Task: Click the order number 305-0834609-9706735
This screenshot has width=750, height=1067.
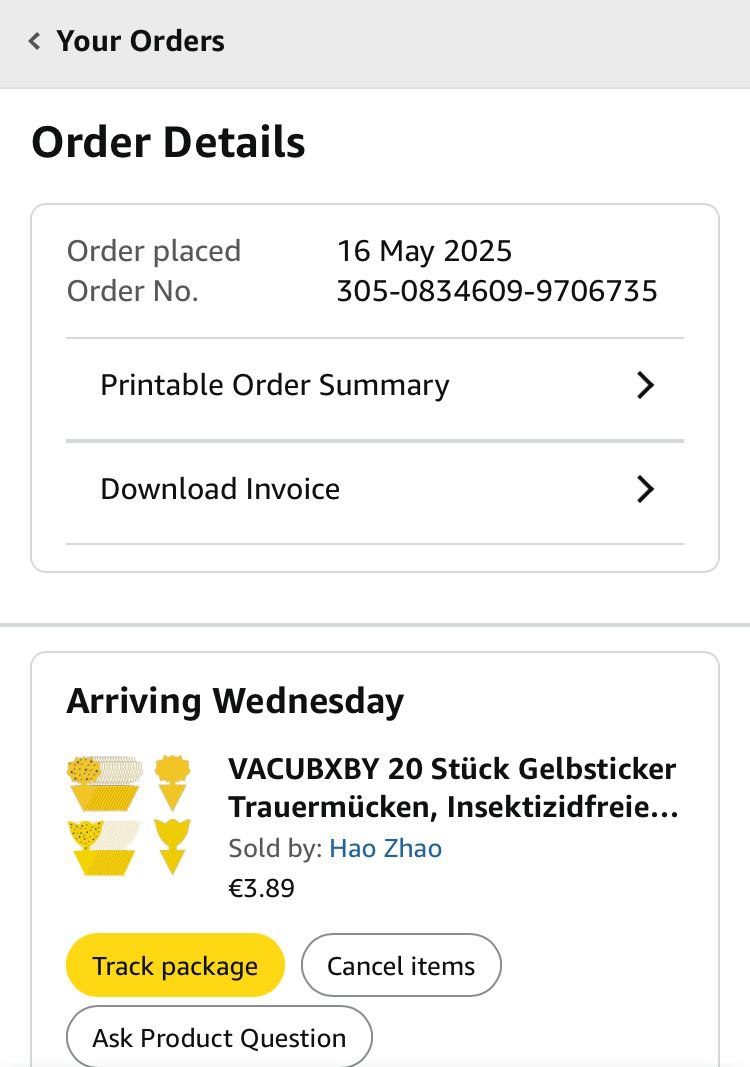Action: (497, 291)
